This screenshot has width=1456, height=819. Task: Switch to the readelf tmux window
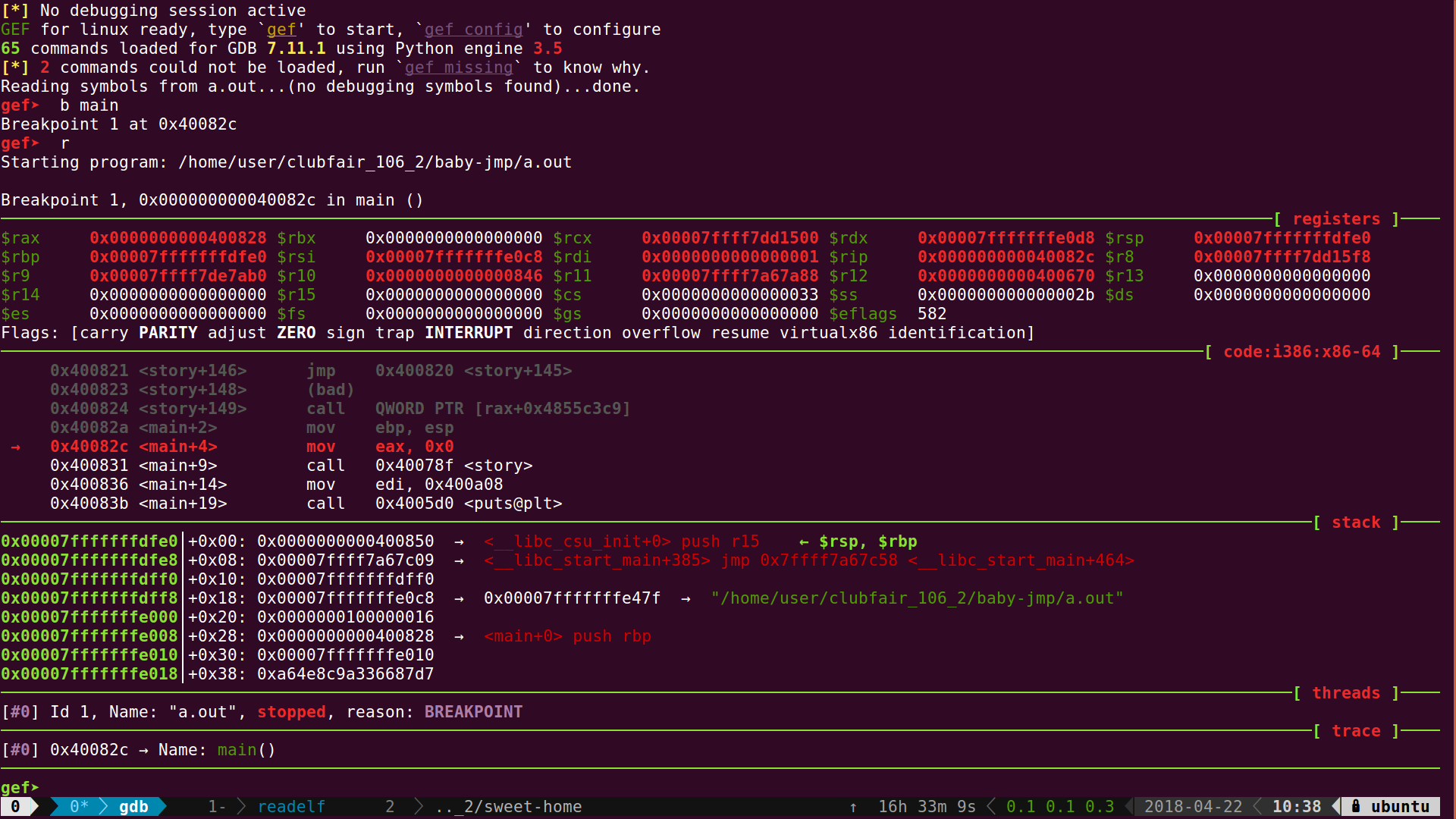291,806
